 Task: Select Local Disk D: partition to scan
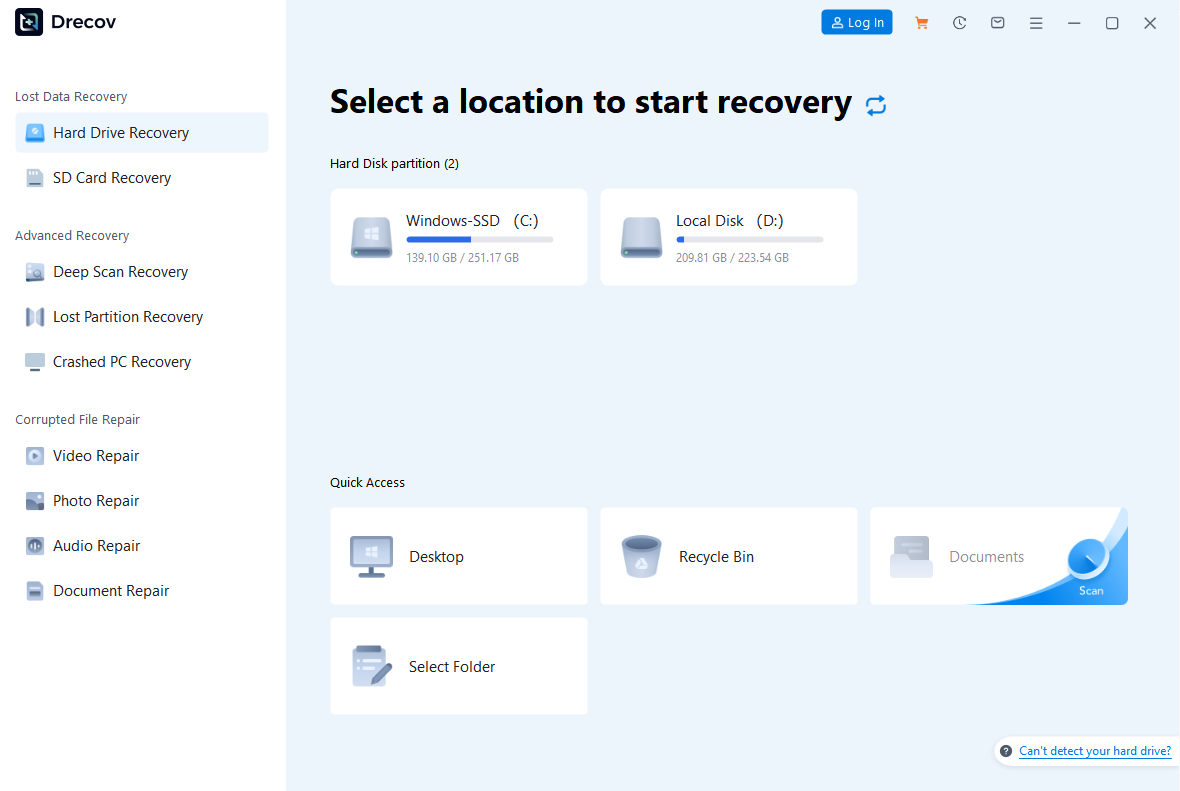tap(728, 237)
